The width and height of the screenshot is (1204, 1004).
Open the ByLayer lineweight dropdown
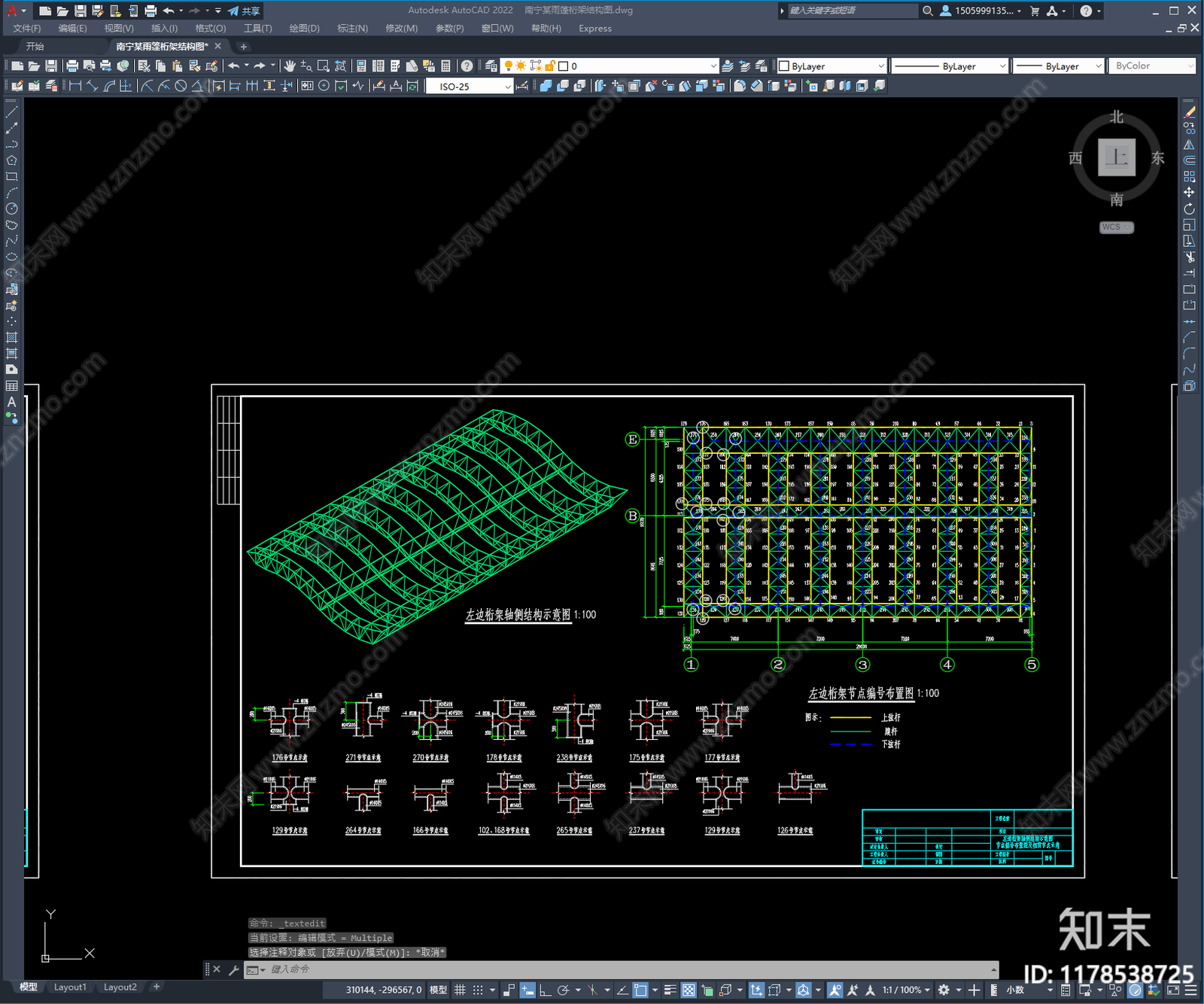click(x=1058, y=66)
